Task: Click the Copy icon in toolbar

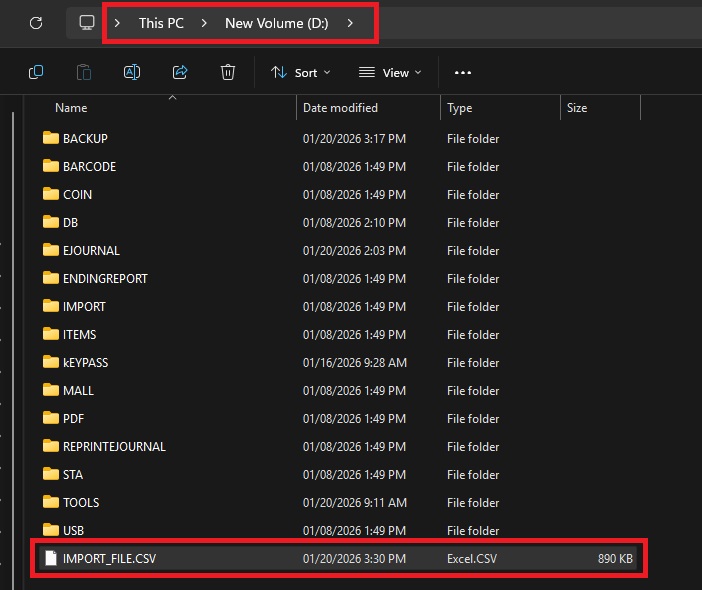Action: [36, 72]
